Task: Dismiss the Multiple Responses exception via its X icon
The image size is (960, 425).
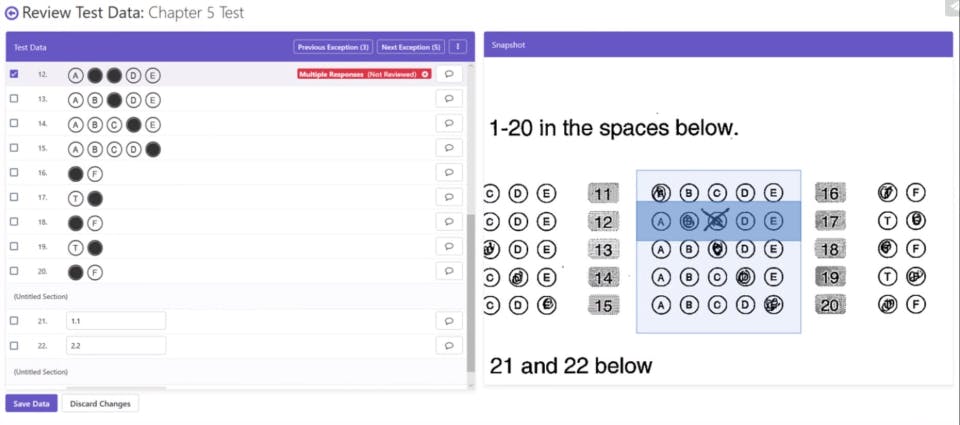Action: coord(425,74)
